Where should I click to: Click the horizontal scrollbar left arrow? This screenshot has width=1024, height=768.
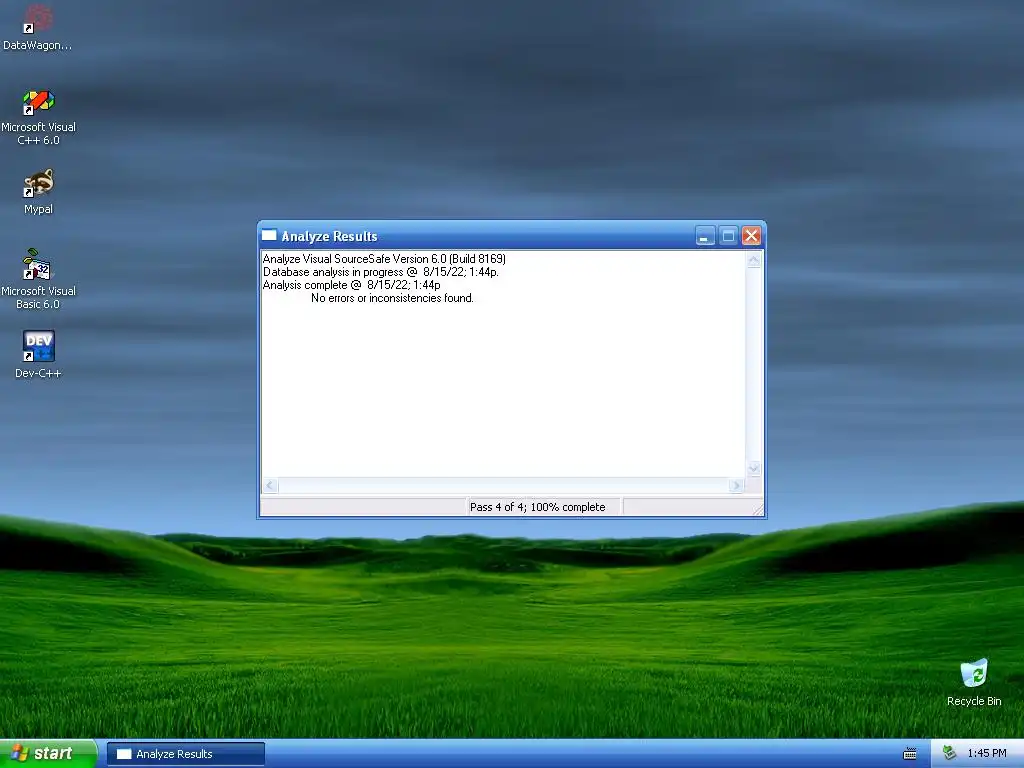click(270, 485)
